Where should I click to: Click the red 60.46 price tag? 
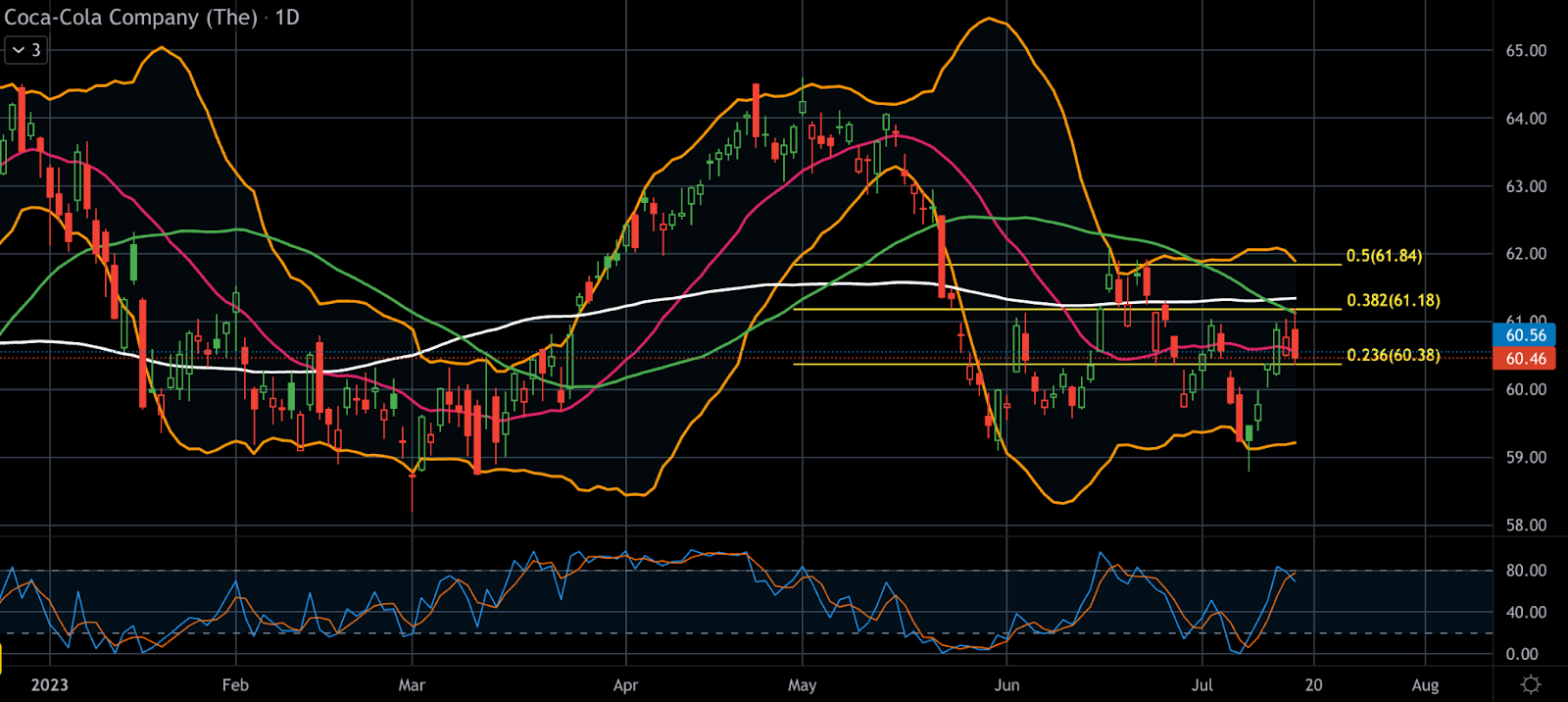tap(1526, 359)
